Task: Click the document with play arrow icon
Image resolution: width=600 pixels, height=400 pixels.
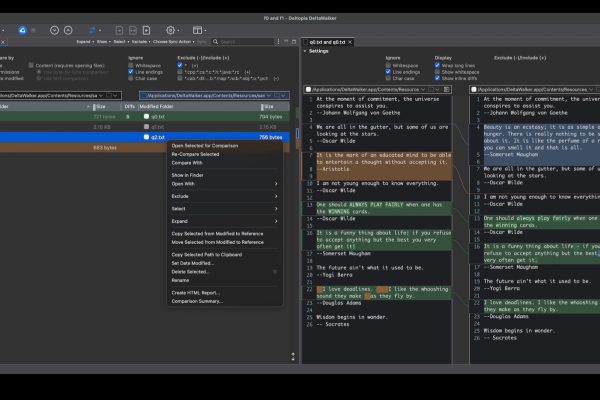Action: pos(147,30)
